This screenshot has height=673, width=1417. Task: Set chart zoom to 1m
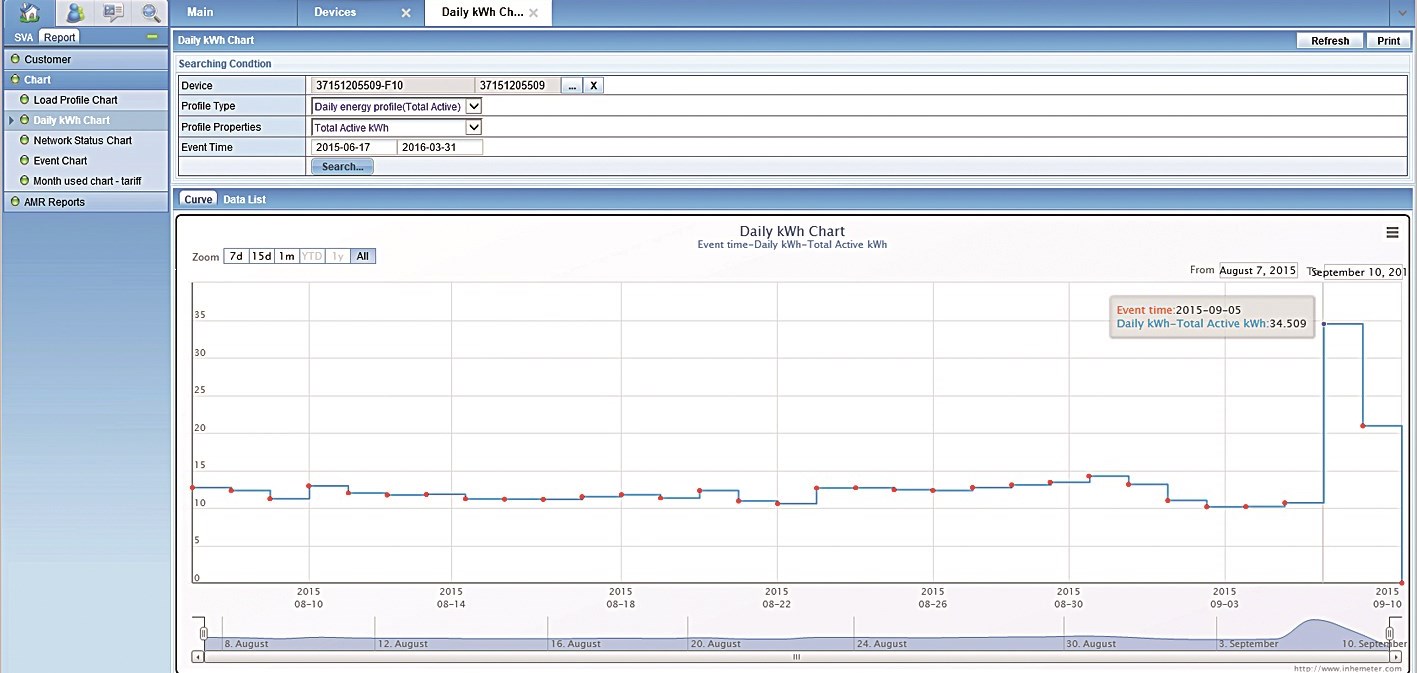(x=287, y=256)
